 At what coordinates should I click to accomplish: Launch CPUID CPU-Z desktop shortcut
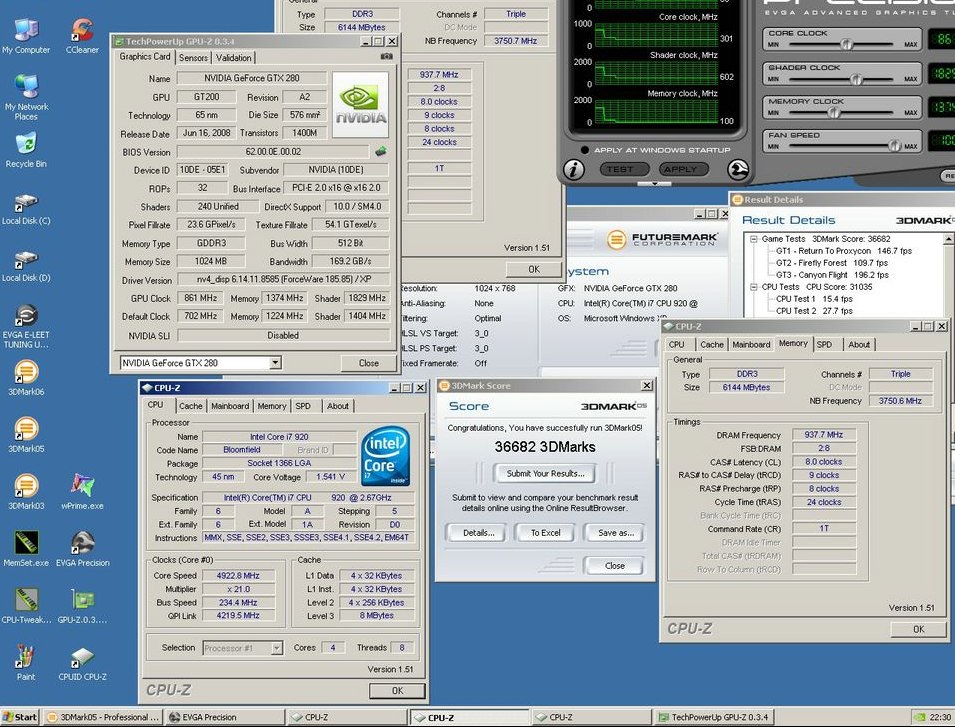coord(82,662)
